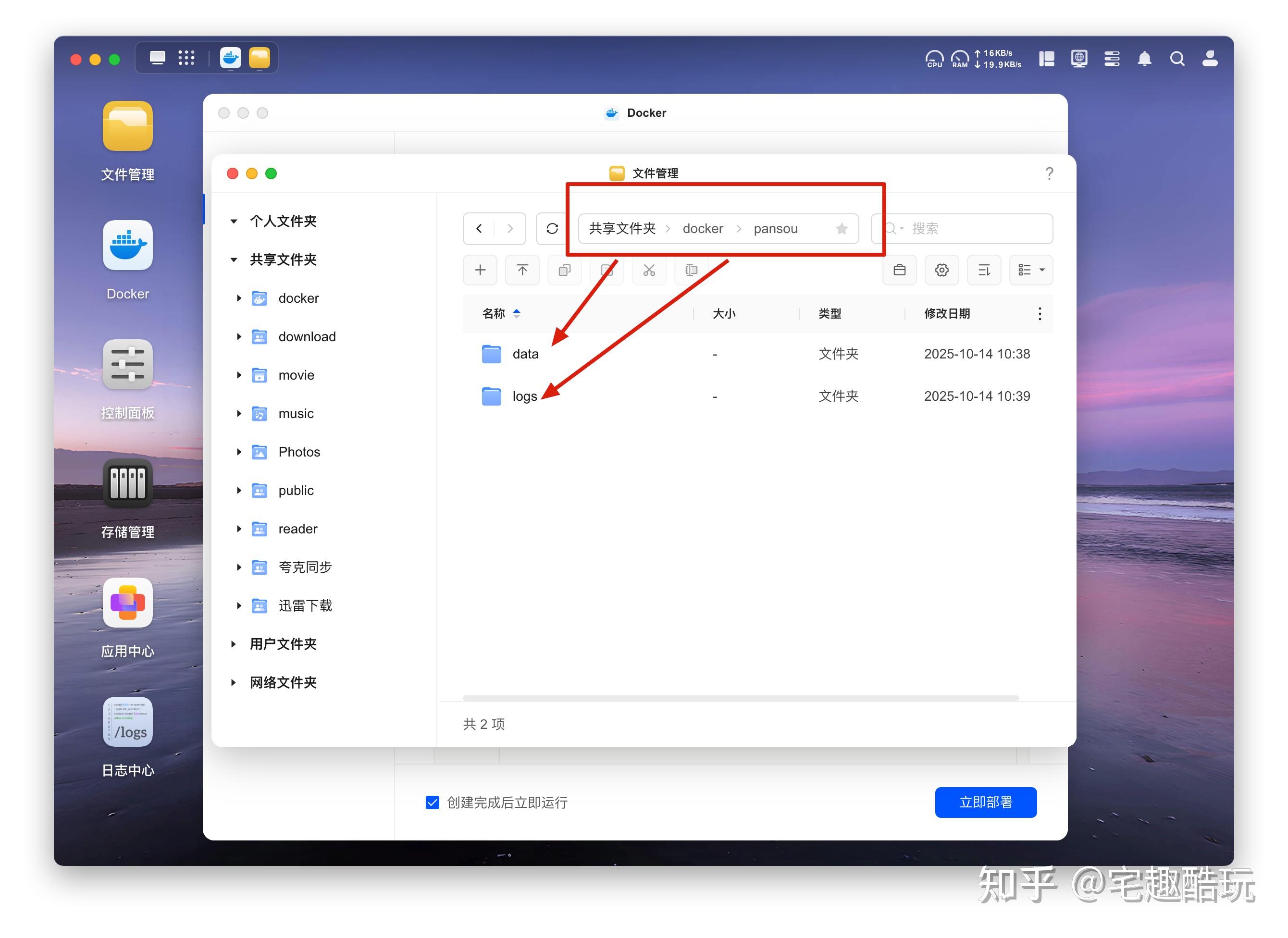Open the CPU usage monitor

(934, 59)
